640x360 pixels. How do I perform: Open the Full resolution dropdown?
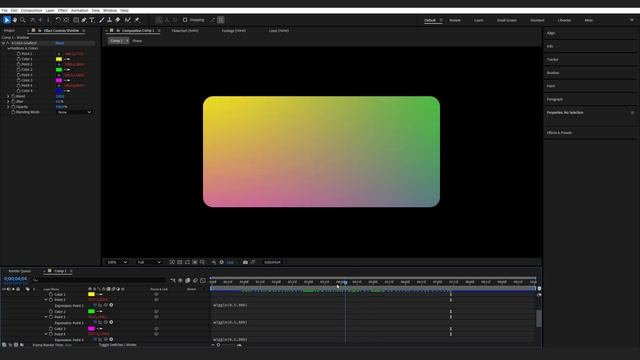pyautogui.click(x=149, y=262)
